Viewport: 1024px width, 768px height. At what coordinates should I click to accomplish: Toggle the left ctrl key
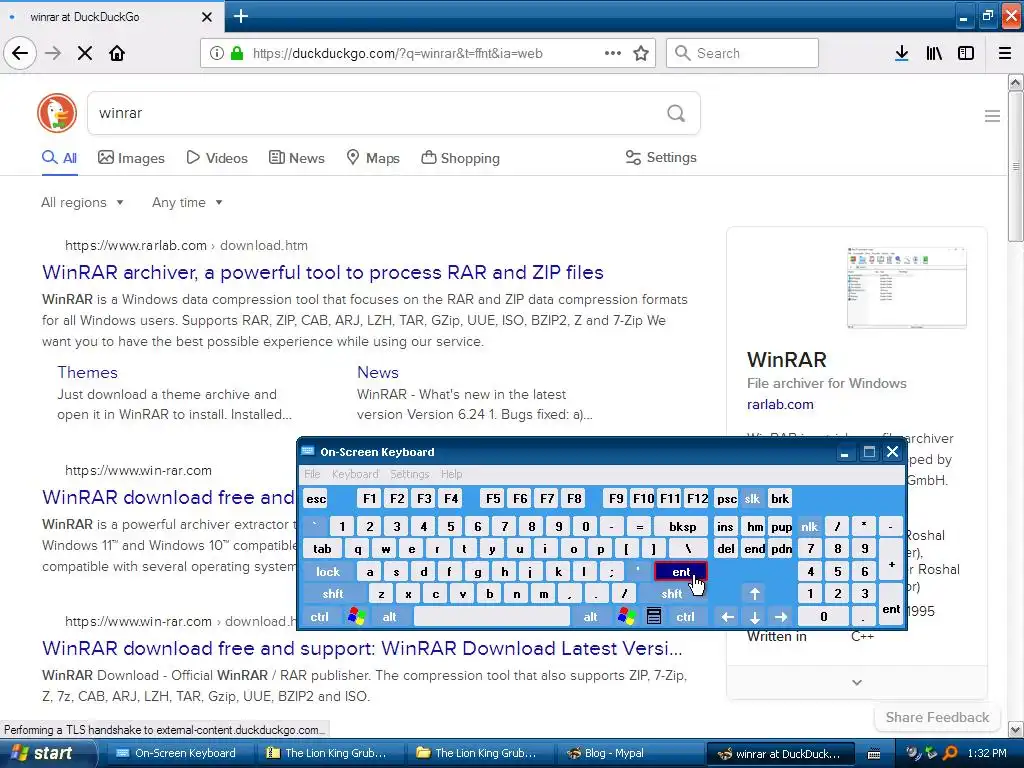[319, 616]
